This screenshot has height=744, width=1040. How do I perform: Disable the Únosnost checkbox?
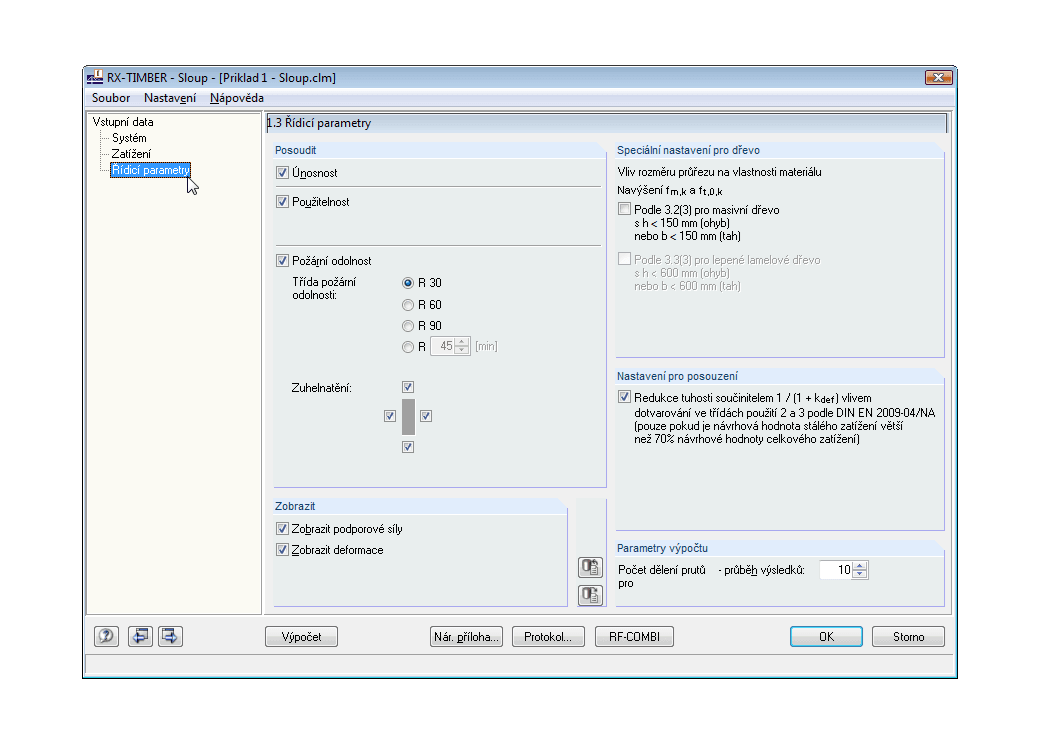pos(283,171)
